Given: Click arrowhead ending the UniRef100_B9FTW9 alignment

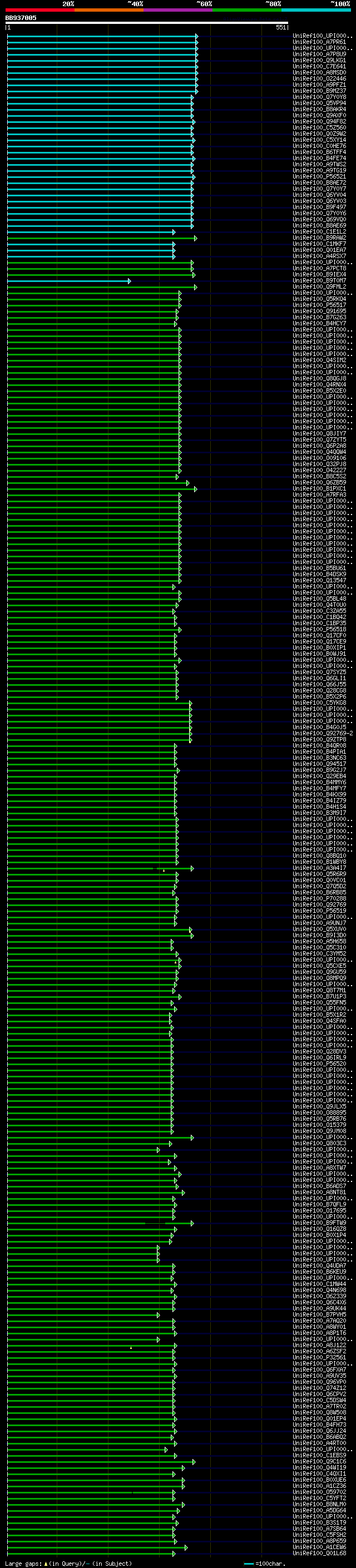Looking at the screenshot, I should (192, 1223).
